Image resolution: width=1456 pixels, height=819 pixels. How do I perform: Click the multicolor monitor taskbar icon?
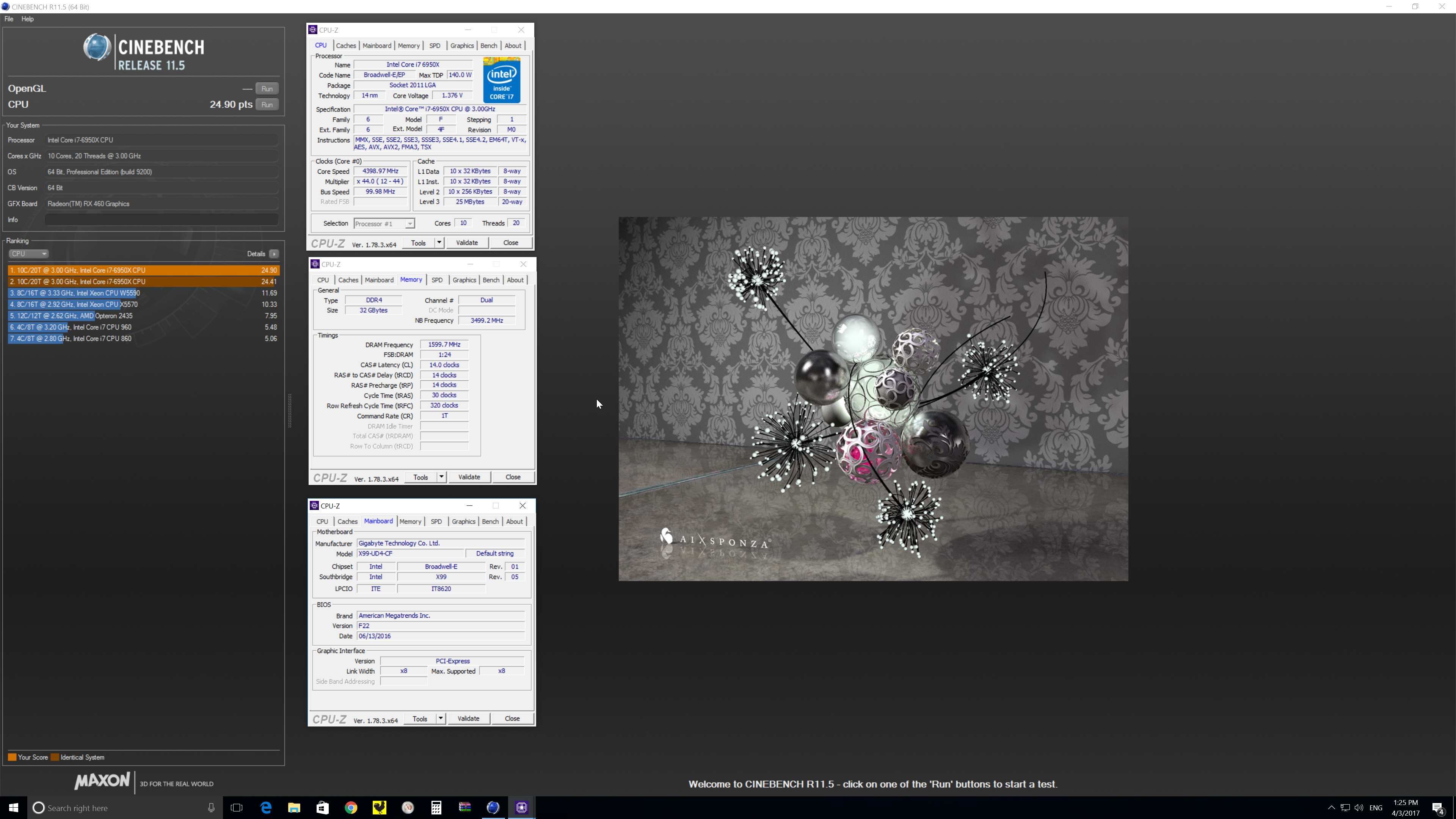[x=464, y=808]
